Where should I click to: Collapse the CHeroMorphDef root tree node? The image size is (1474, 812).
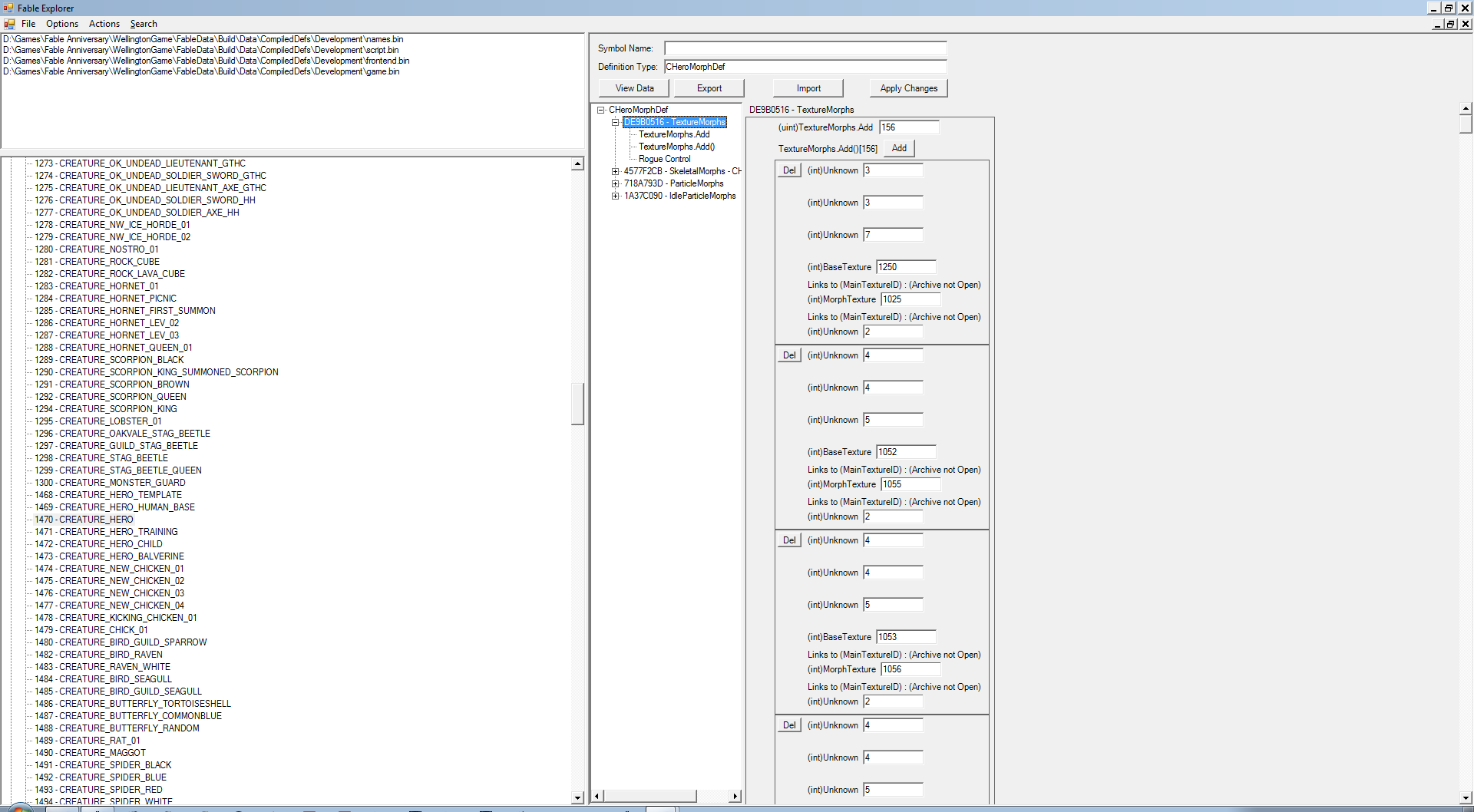coord(601,110)
